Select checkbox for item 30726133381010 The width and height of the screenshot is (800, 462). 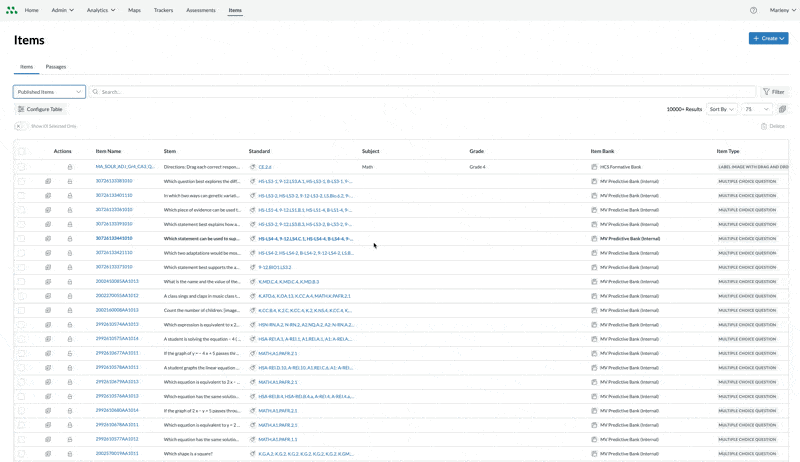pyautogui.click(x=21, y=181)
